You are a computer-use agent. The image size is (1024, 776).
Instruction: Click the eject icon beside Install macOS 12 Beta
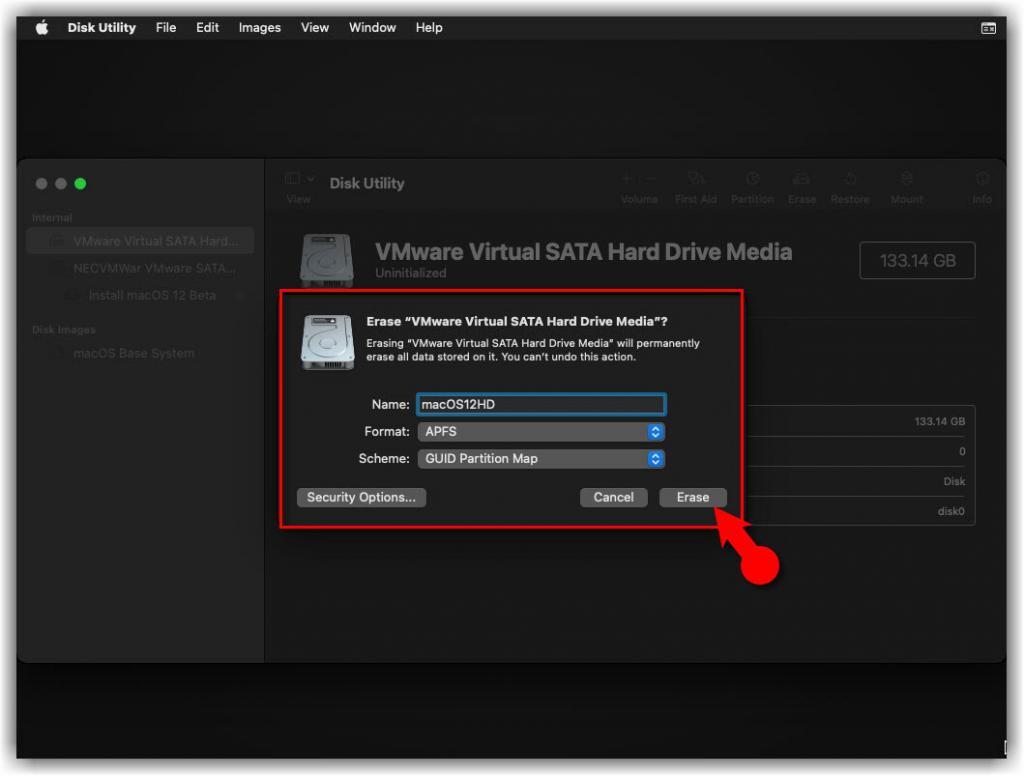pyautogui.click(x=240, y=296)
